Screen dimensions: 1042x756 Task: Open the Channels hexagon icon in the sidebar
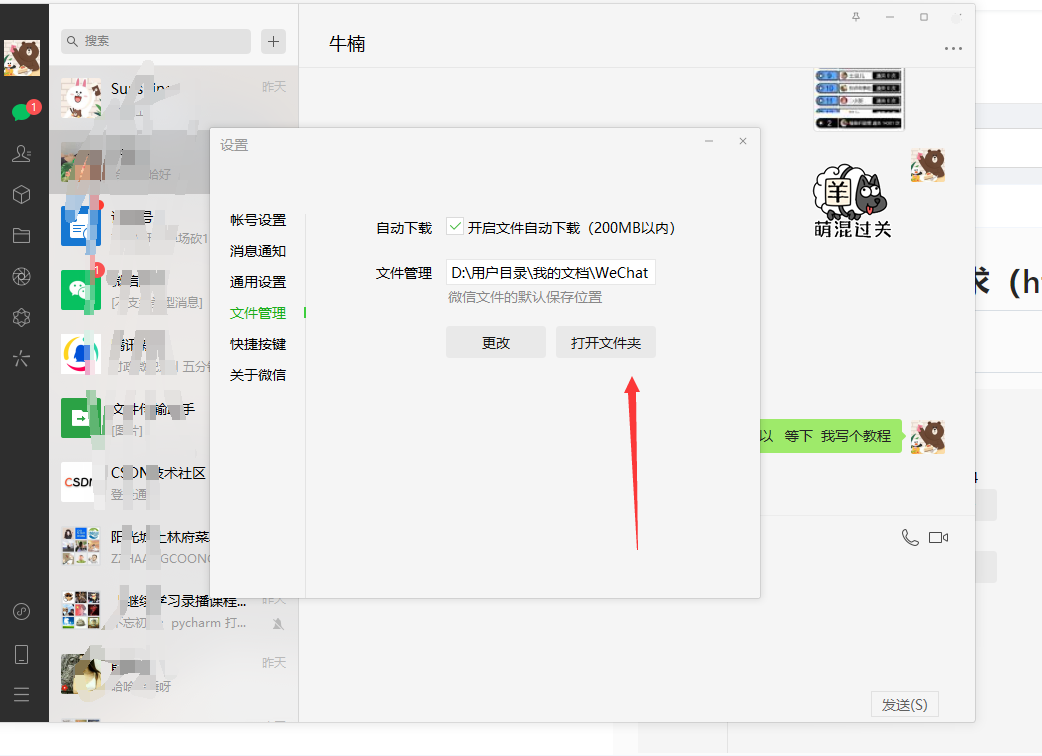[x=22, y=318]
